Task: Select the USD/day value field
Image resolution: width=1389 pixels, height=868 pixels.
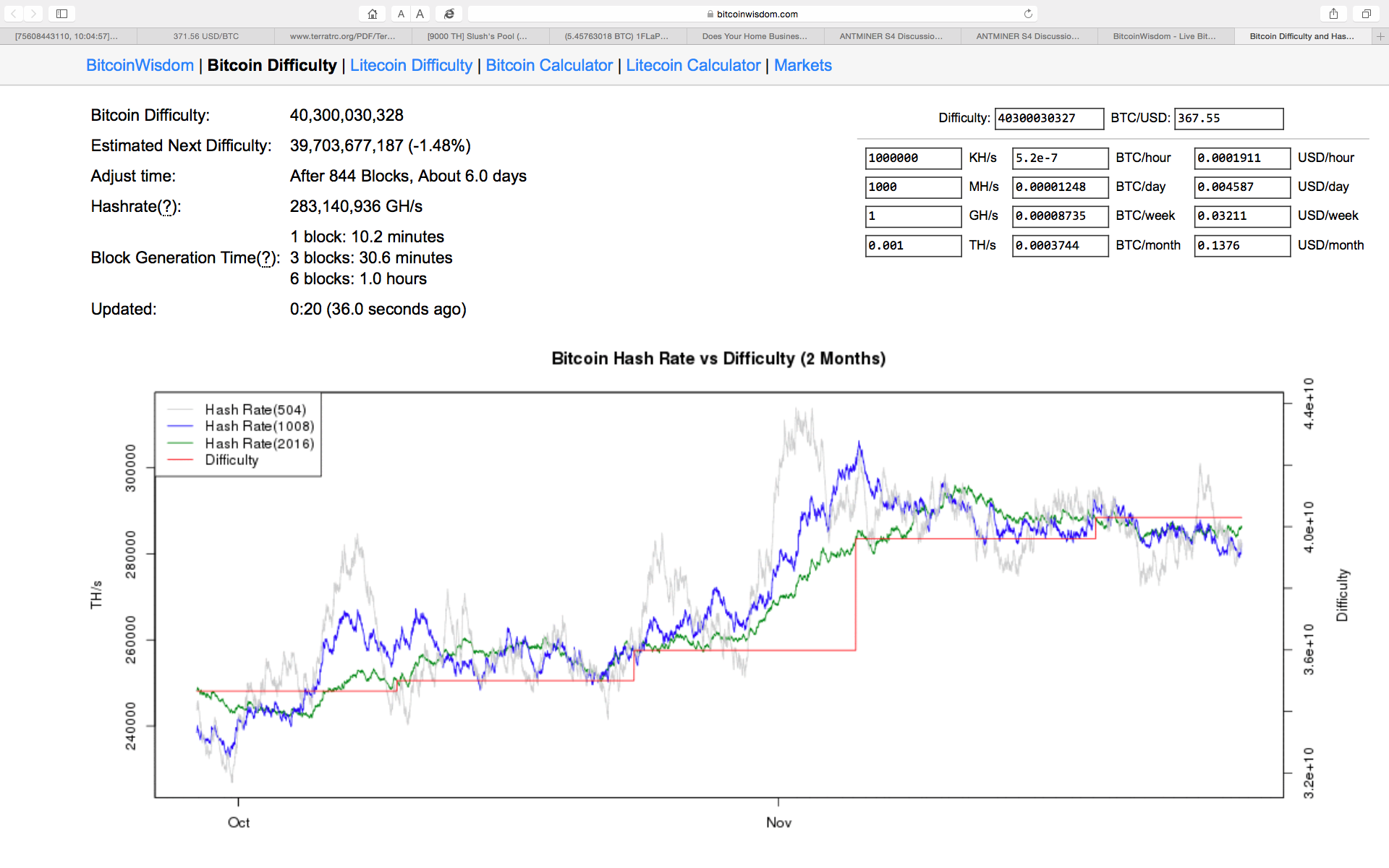Action: click(x=1242, y=187)
